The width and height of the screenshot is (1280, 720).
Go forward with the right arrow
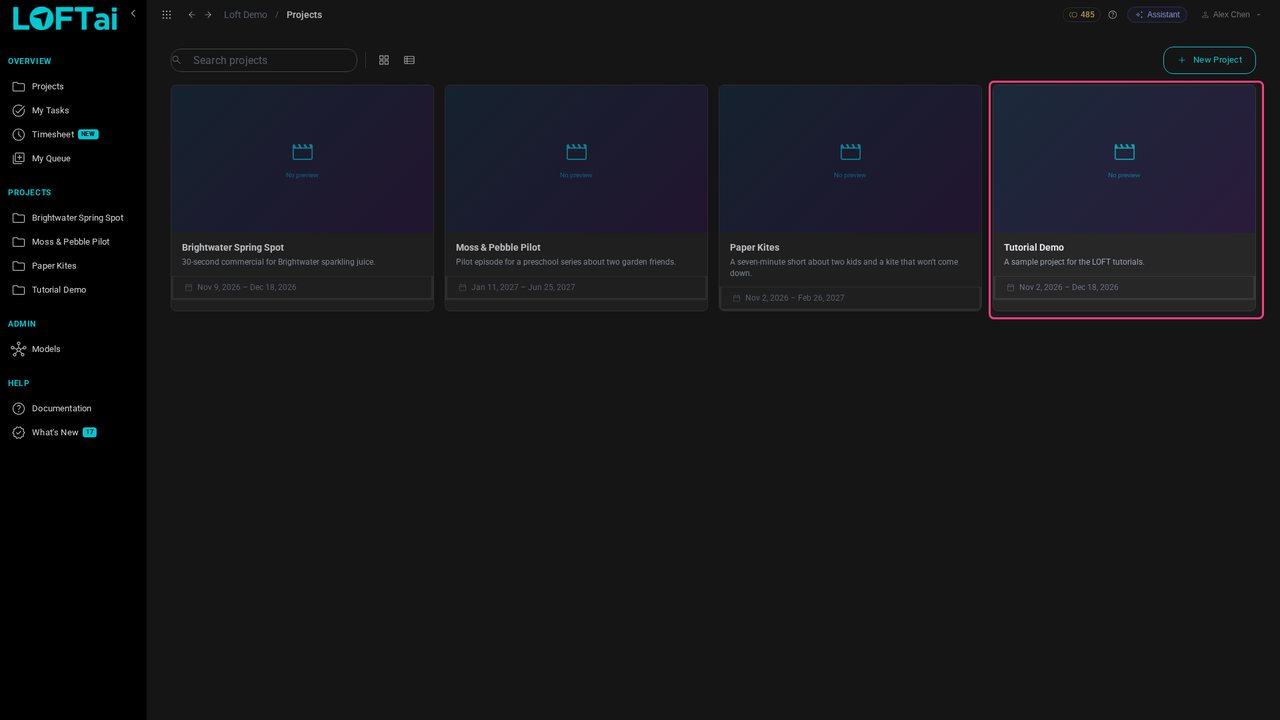(x=208, y=15)
